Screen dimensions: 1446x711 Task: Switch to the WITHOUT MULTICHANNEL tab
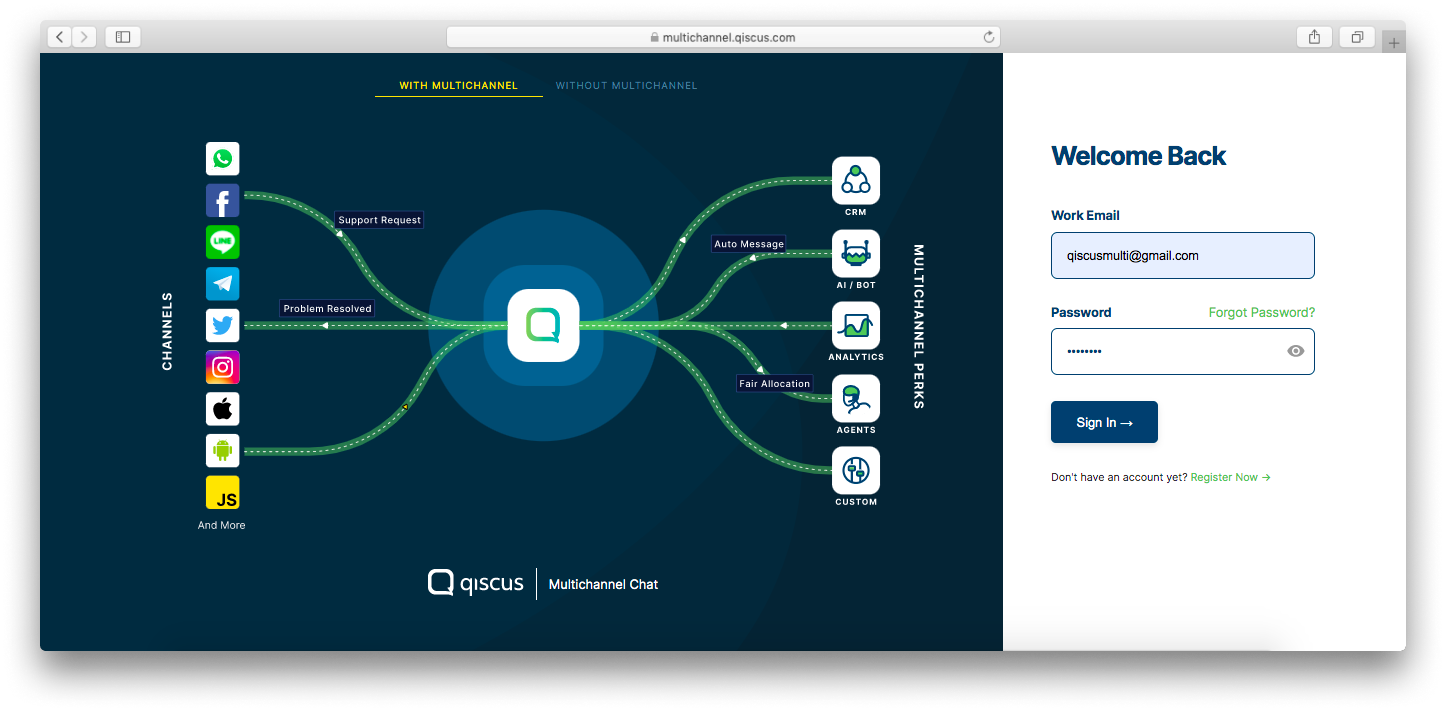pyautogui.click(x=626, y=85)
